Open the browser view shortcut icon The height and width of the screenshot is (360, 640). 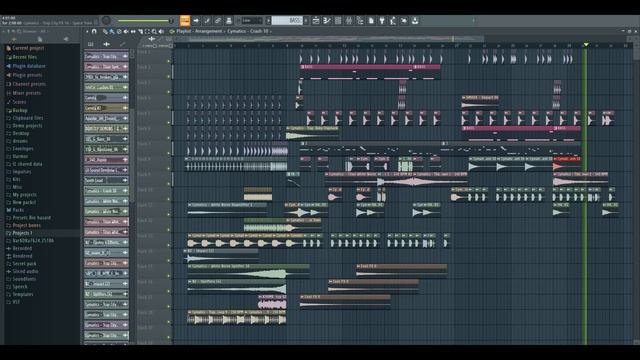click(x=360, y=21)
